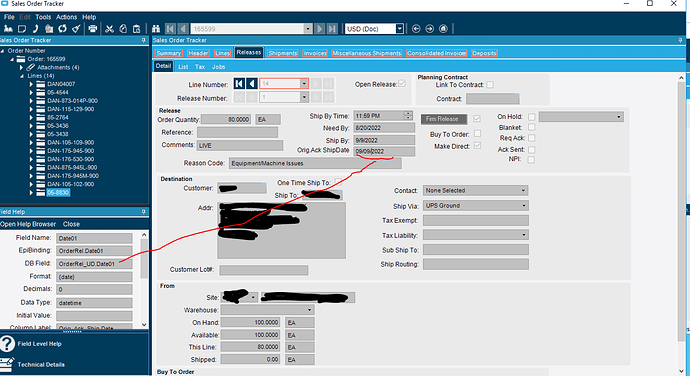Click the circular back arrow icon
690x376 pixels.
(x=416, y=29)
